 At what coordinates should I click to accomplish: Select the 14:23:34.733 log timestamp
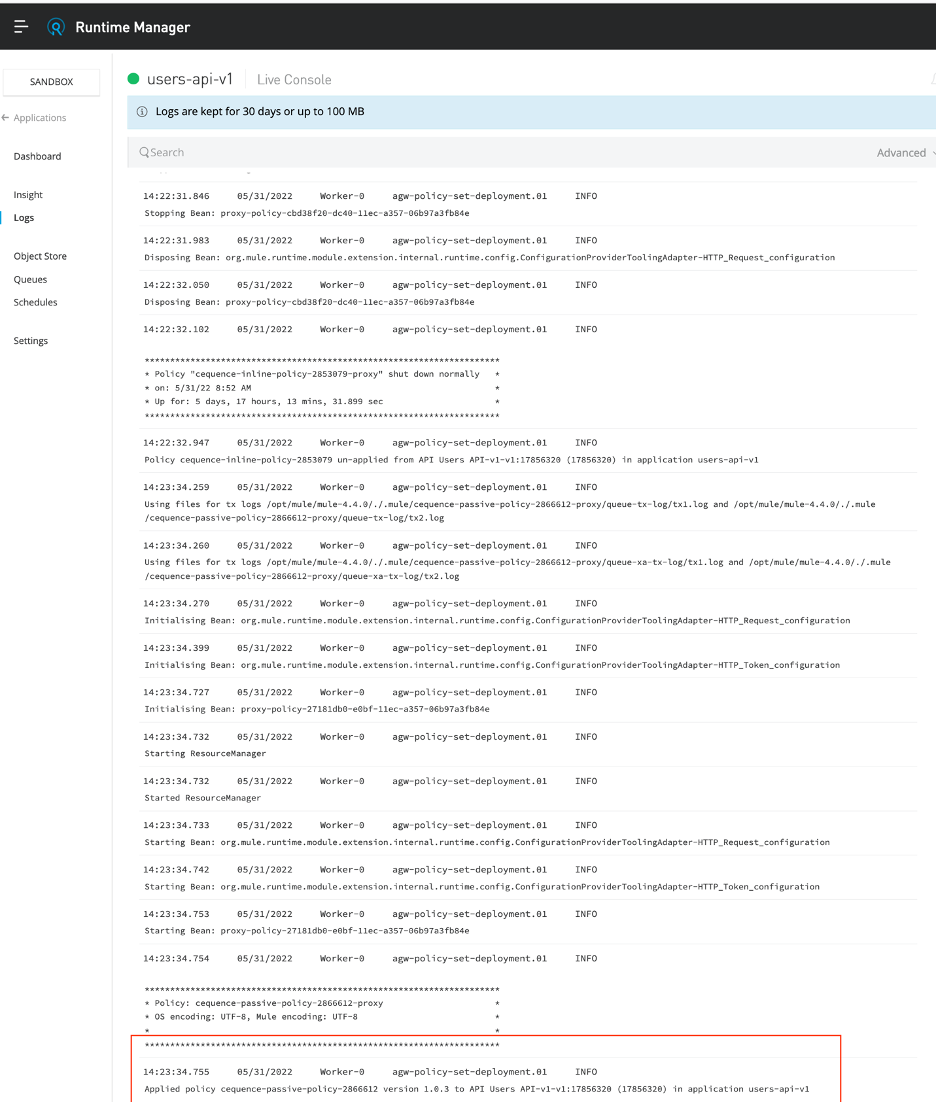click(176, 826)
